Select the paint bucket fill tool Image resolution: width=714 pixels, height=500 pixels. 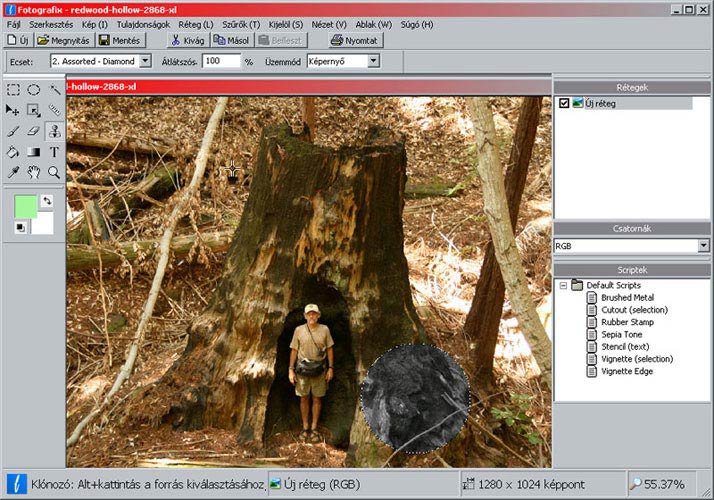[13, 152]
